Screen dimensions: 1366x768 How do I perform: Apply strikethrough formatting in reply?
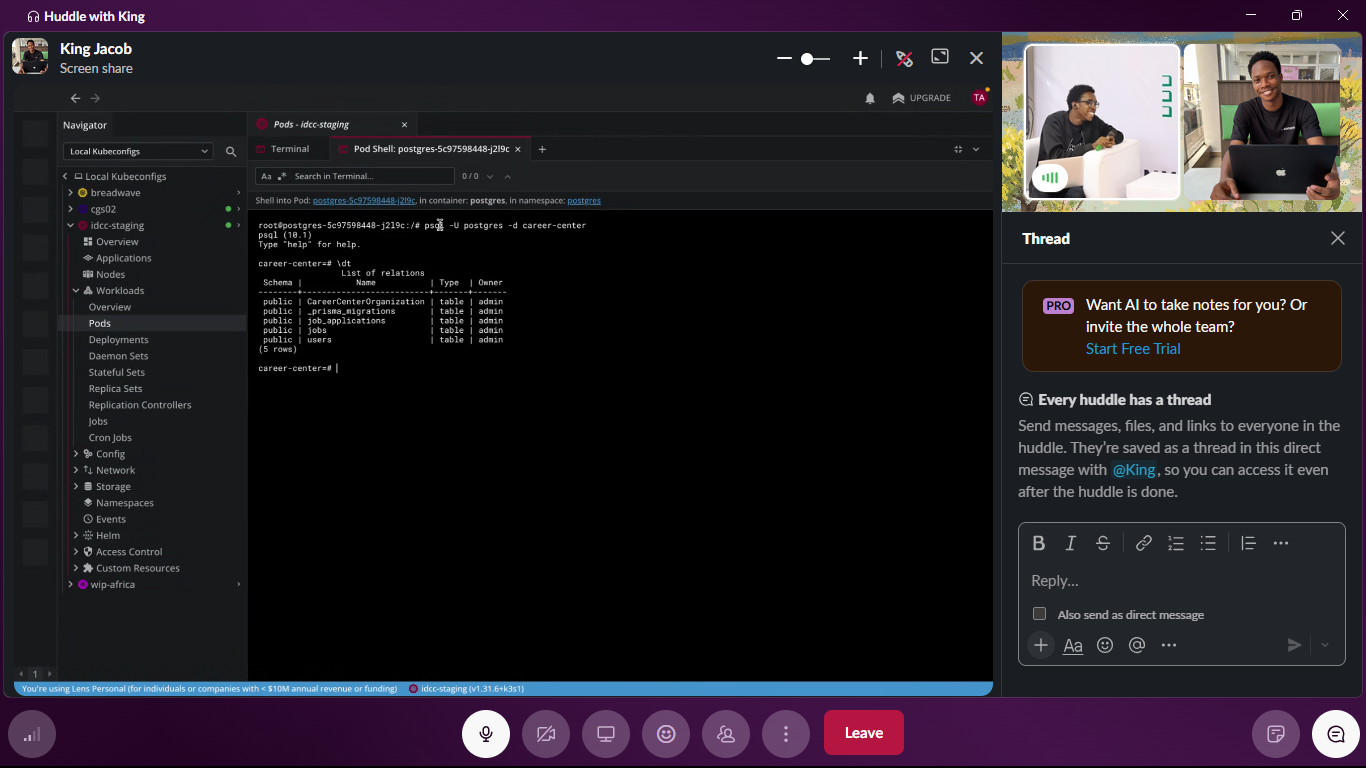click(1103, 543)
